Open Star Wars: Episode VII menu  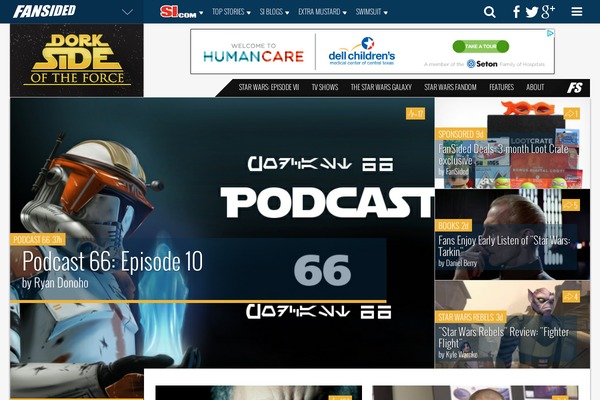[269, 88]
